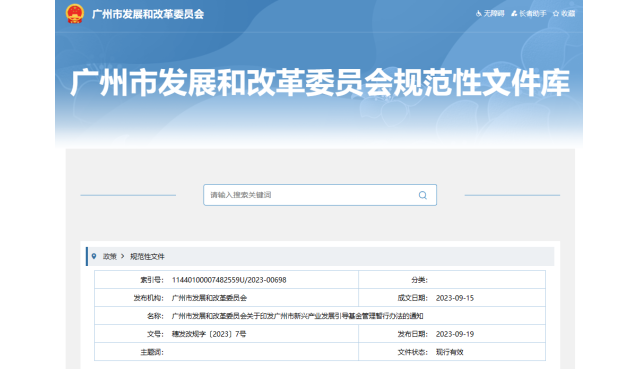Click the magnifier search icon
The height and width of the screenshot is (369, 640).
click(423, 195)
